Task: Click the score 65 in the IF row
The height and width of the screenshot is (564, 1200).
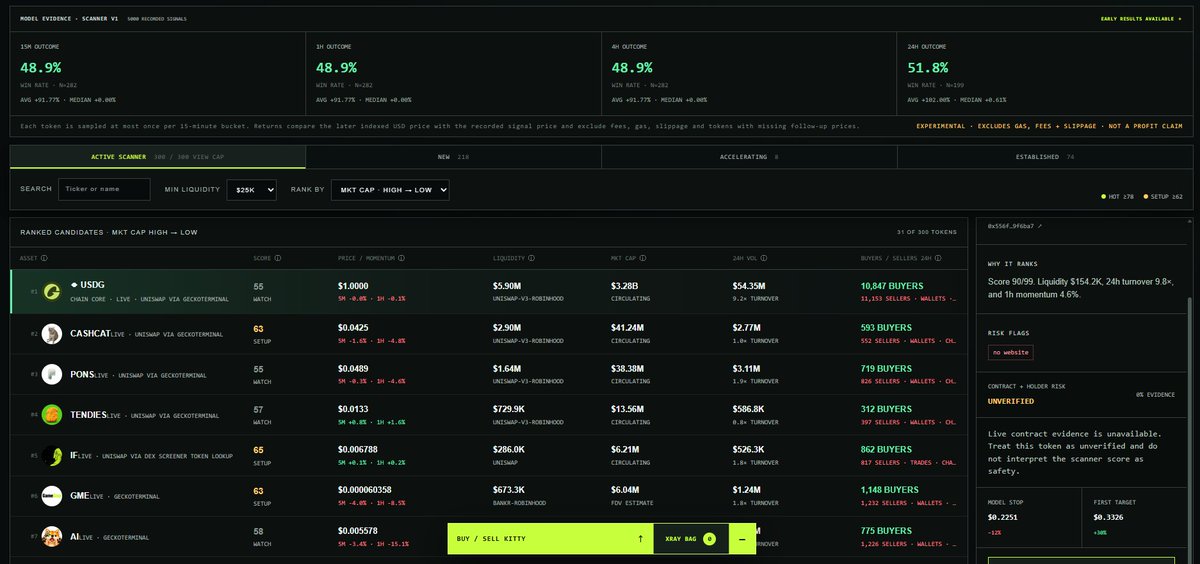Action: (258, 450)
